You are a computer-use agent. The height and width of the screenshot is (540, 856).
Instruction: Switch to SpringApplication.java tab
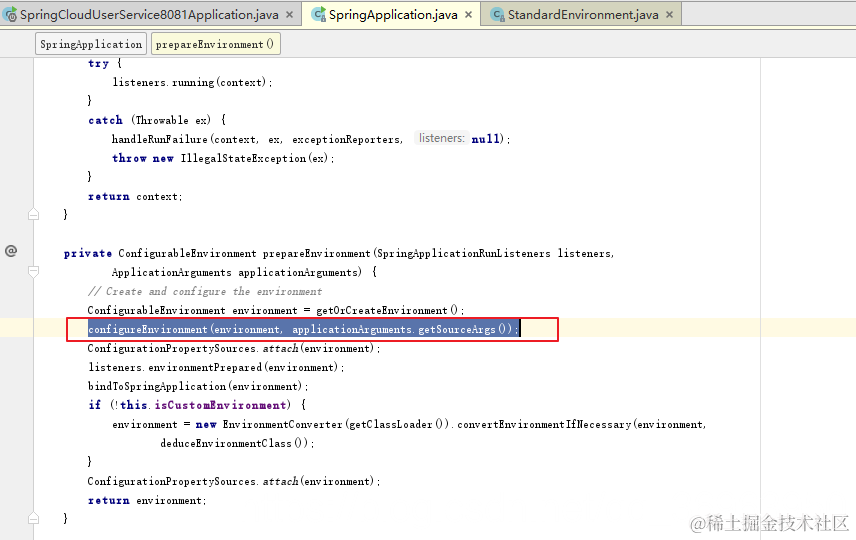[x=393, y=15]
